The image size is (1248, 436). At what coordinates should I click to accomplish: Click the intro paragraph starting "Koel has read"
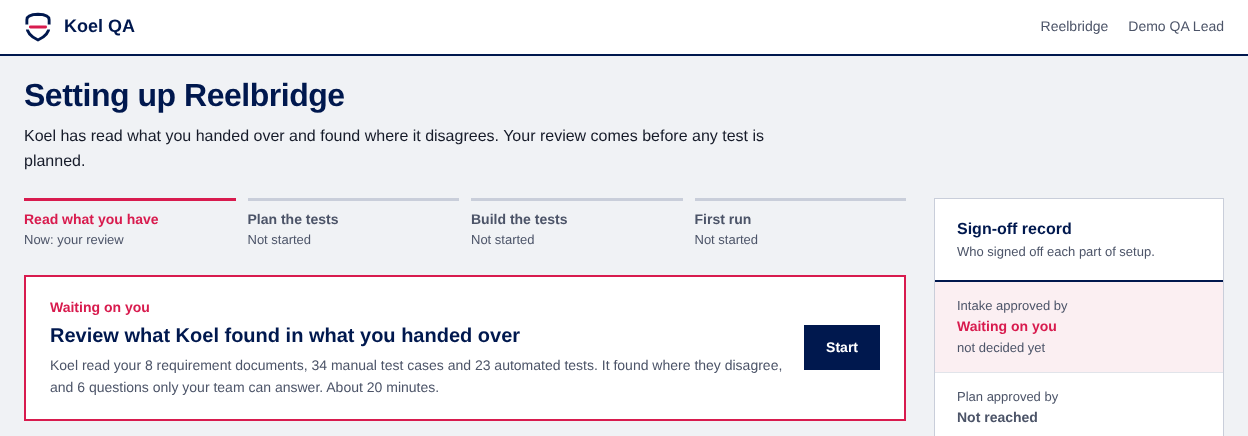pyautogui.click(x=394, y=148)
